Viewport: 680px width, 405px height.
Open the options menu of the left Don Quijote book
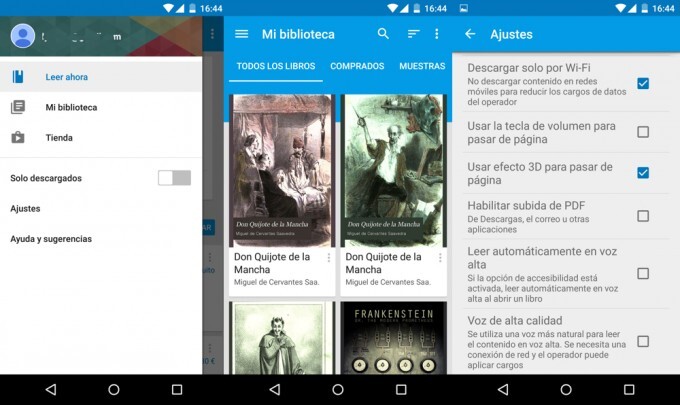[328, 258]
